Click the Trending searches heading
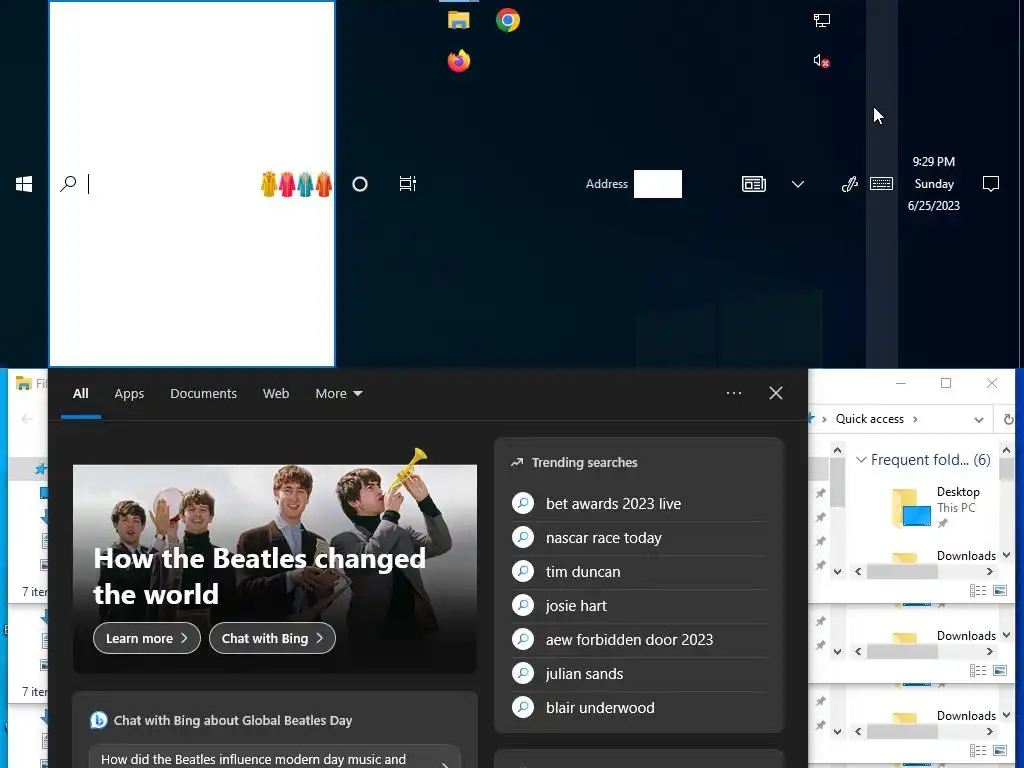 pyautogui.click(x=584, y=462)
